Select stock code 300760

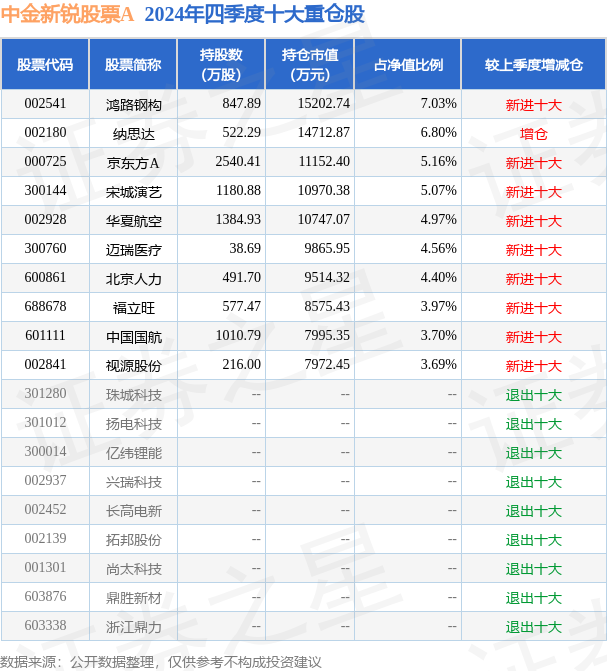(45, 249)
